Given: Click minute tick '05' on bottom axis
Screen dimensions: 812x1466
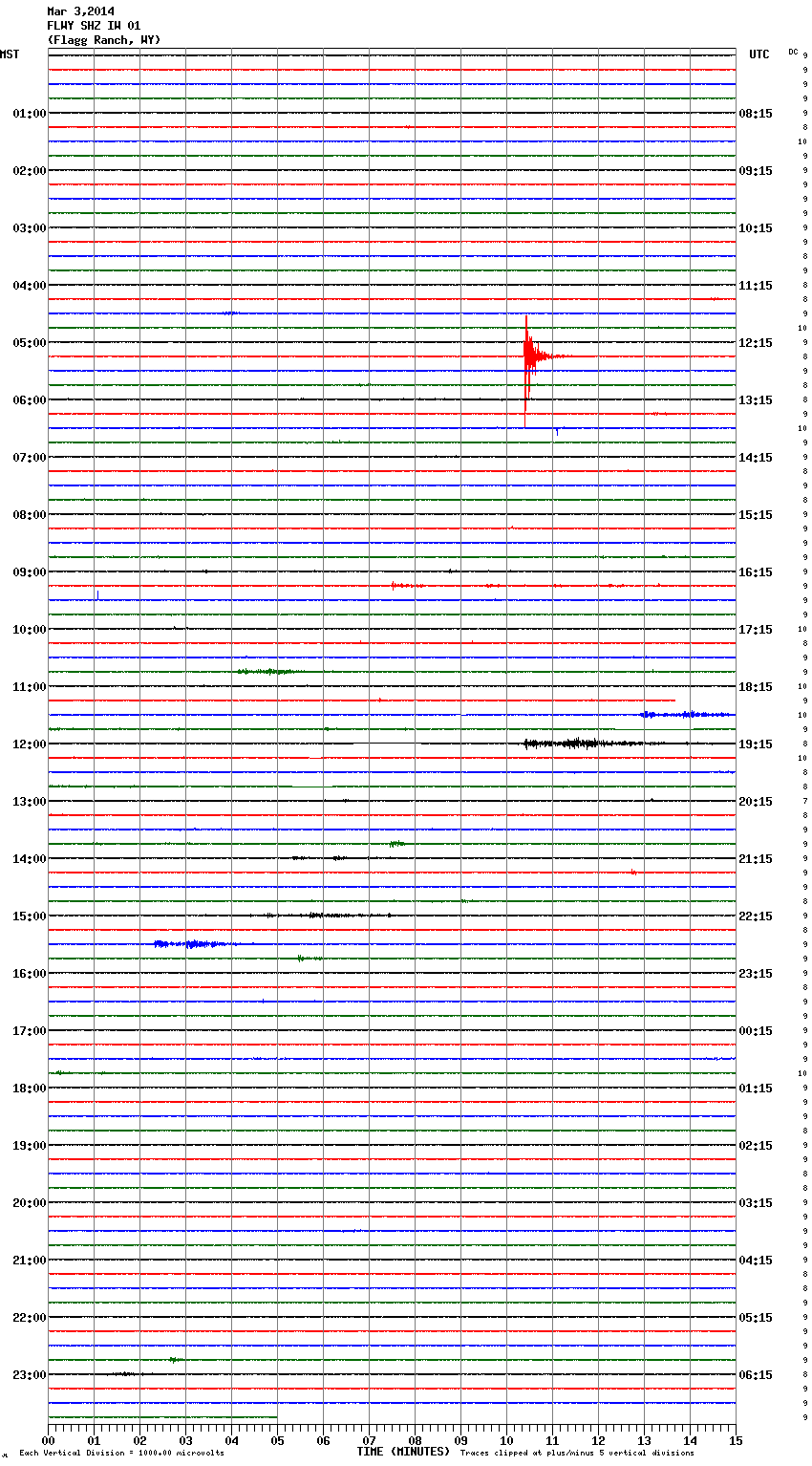Looking at the screenshot, I should (x=277, y=1440).
